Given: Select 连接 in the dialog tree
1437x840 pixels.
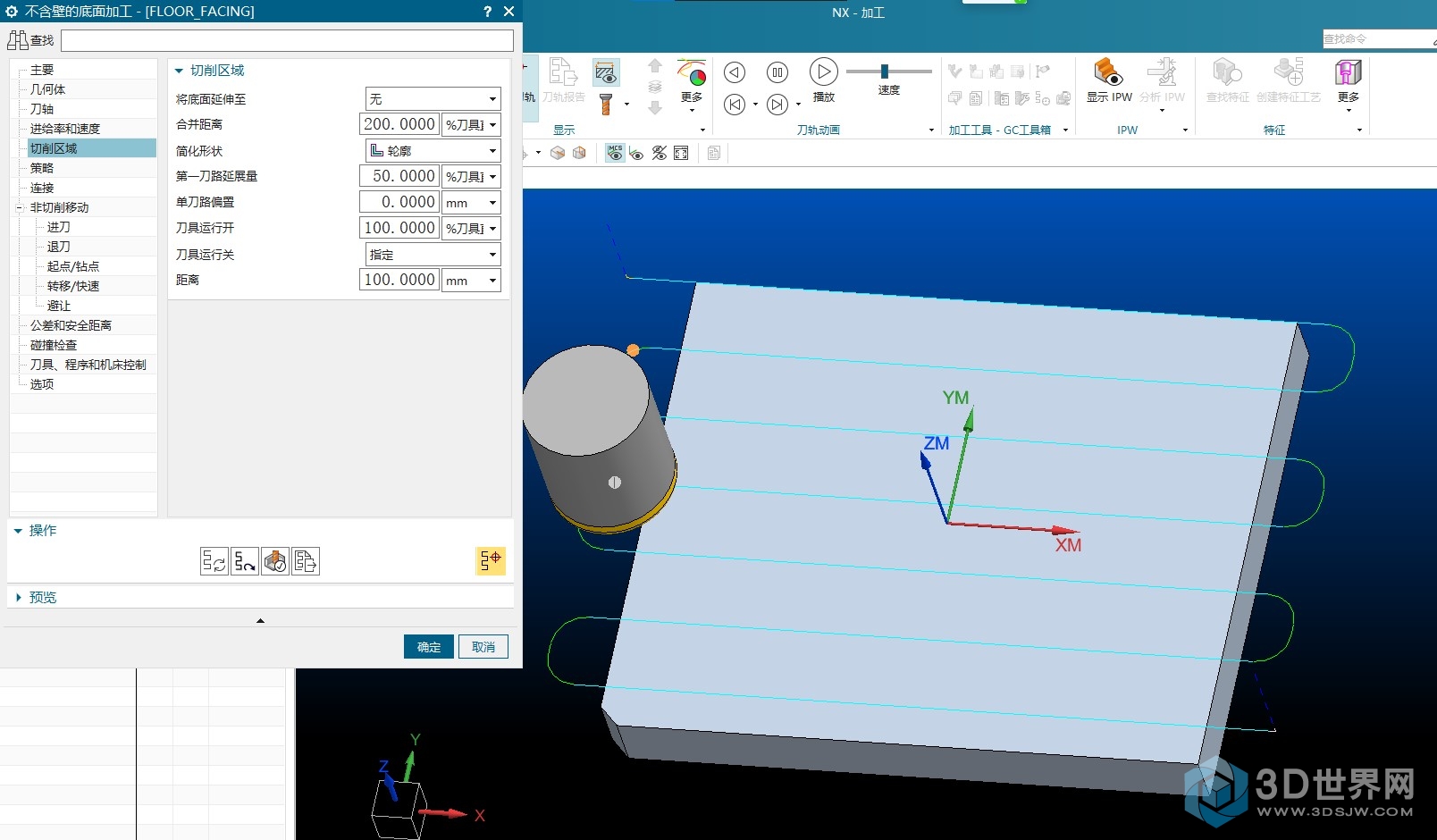Looking at the screenshot, I should point(42,188).
